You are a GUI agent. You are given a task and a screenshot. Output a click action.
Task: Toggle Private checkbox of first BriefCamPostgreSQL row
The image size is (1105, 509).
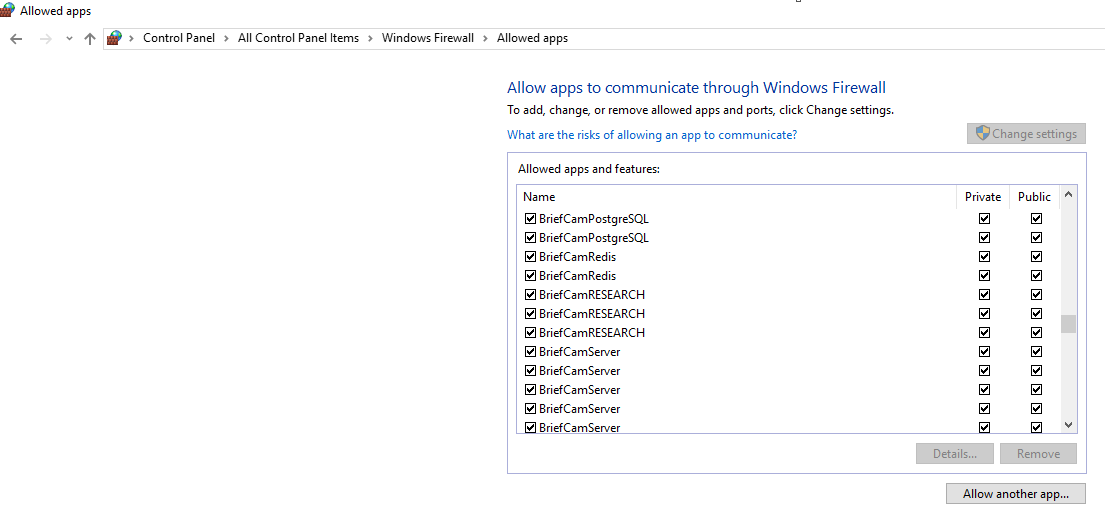[x=984, y=219]
